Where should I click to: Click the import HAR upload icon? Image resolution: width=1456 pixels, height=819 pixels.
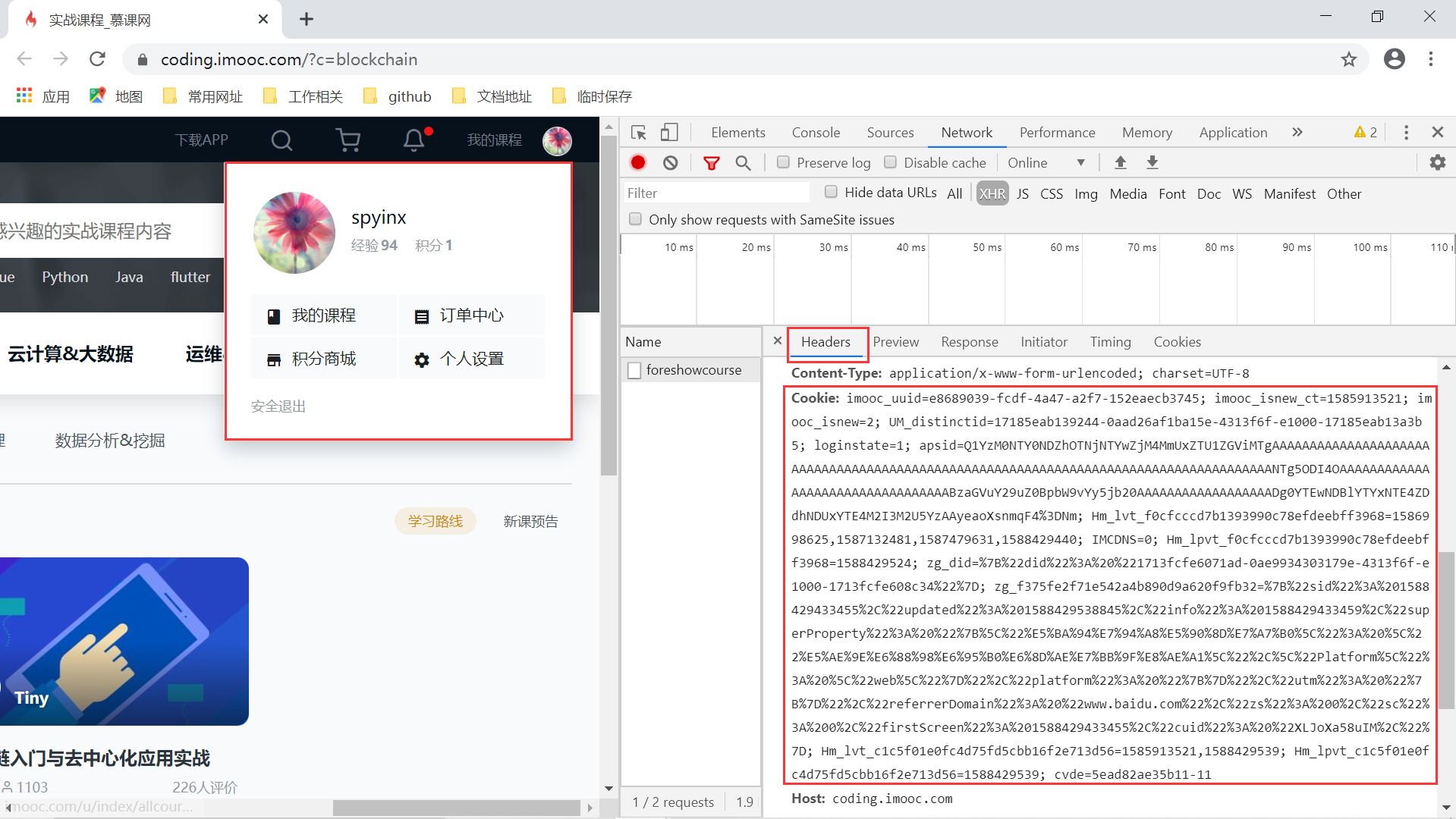tap(1120, 162)
